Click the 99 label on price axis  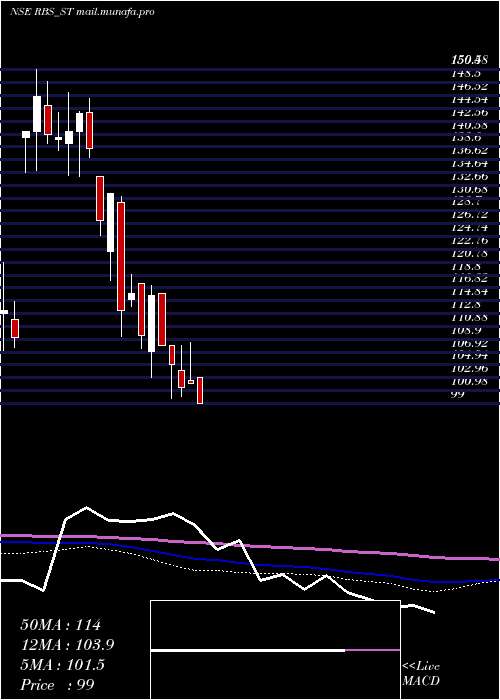click(x=458, y=394)
